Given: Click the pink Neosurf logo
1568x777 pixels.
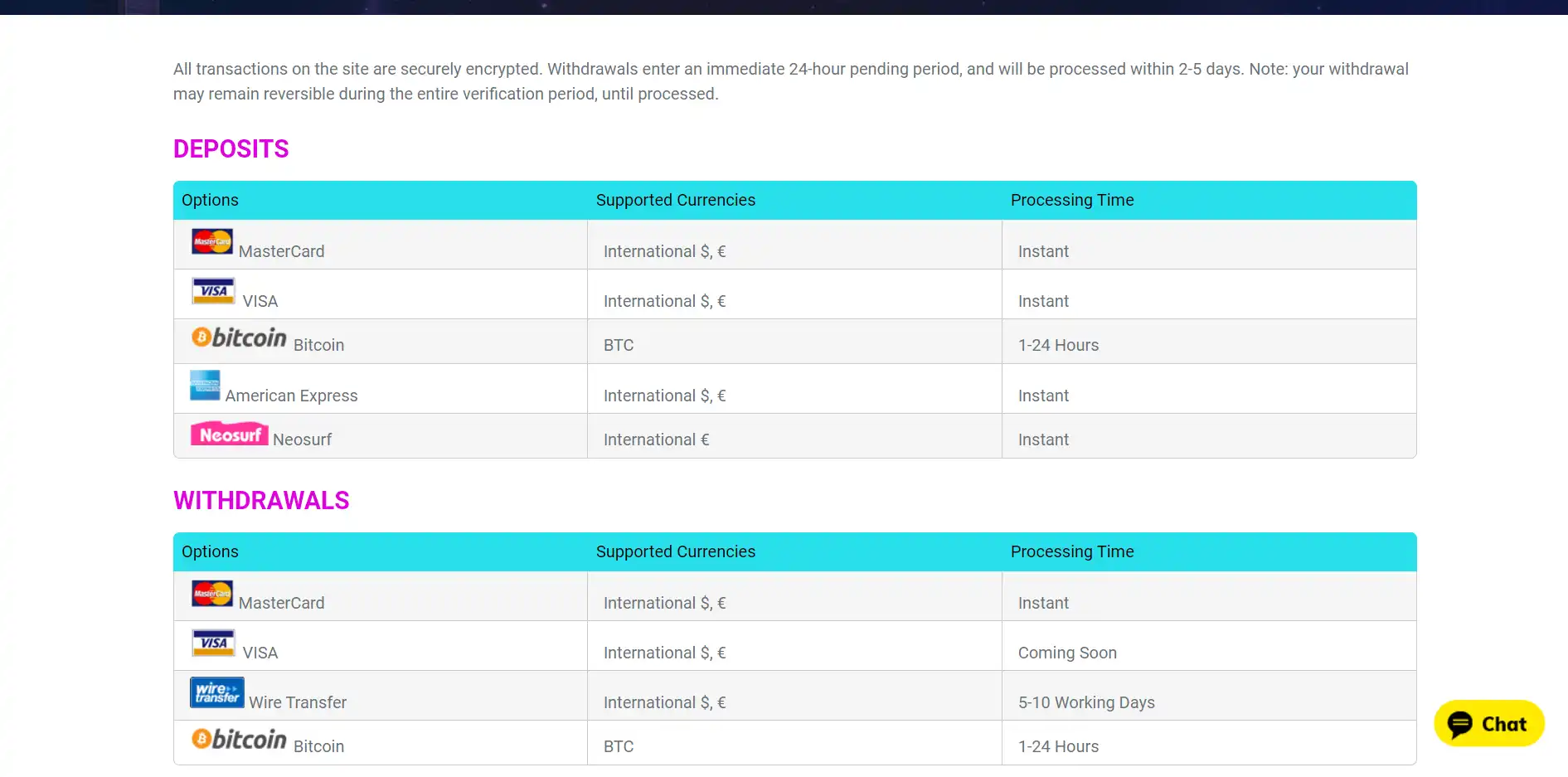Looking at the screenshot, I should [229, 435].
